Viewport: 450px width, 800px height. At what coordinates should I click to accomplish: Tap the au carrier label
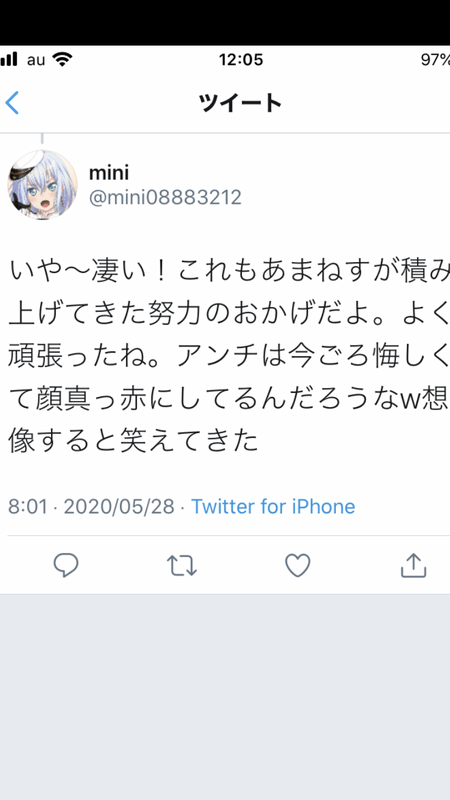(36, 60)
